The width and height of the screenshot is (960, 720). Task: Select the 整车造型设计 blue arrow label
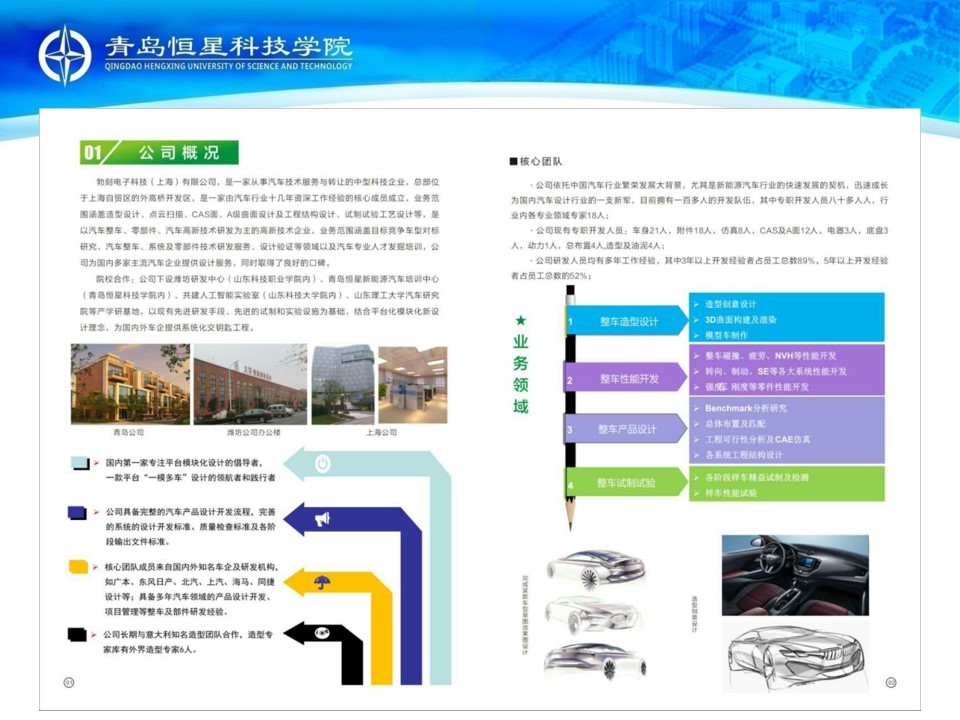coord(628,322)
